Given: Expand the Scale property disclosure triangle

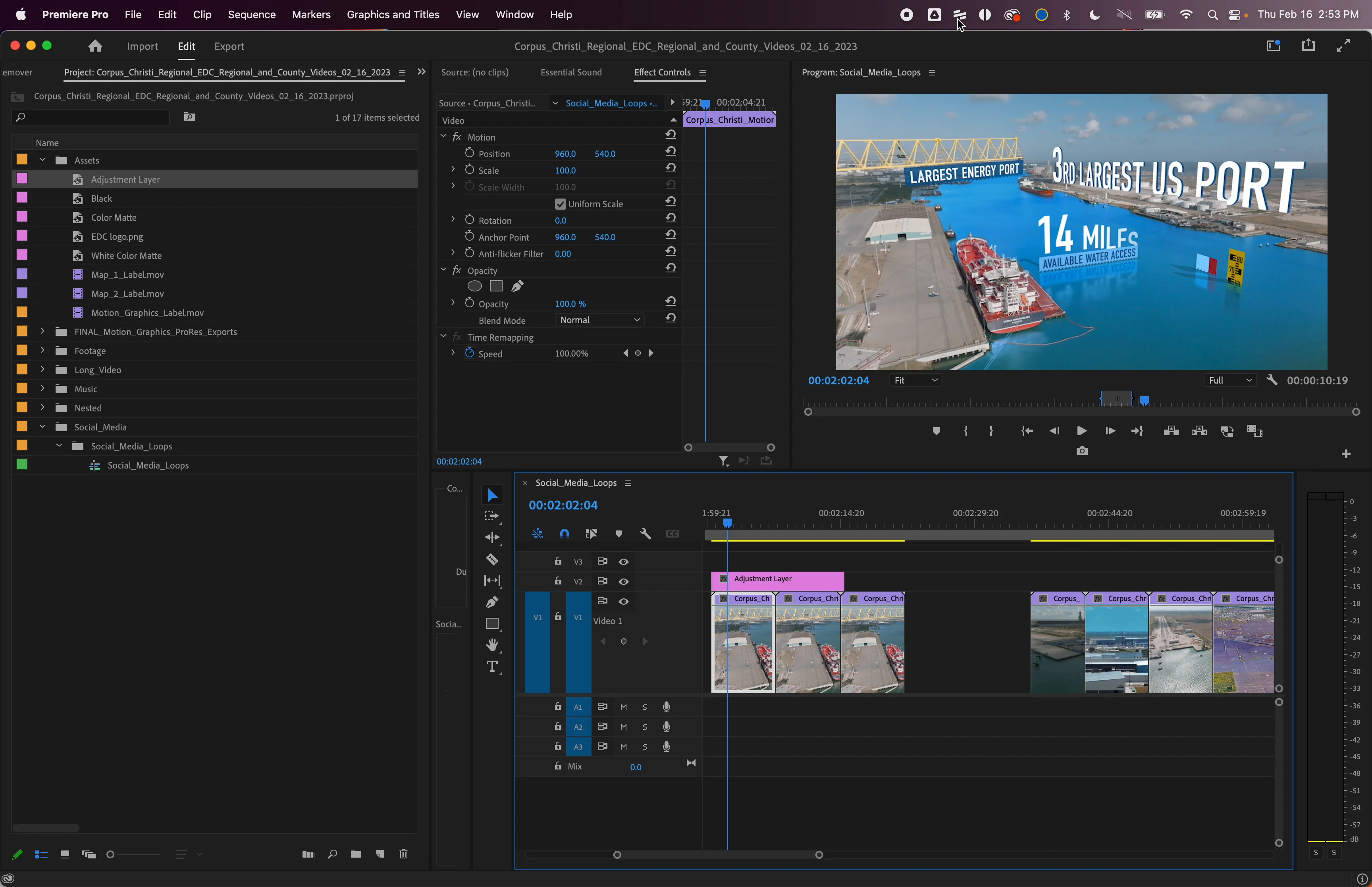Looking at the screenshot, I should coord(453,169).
